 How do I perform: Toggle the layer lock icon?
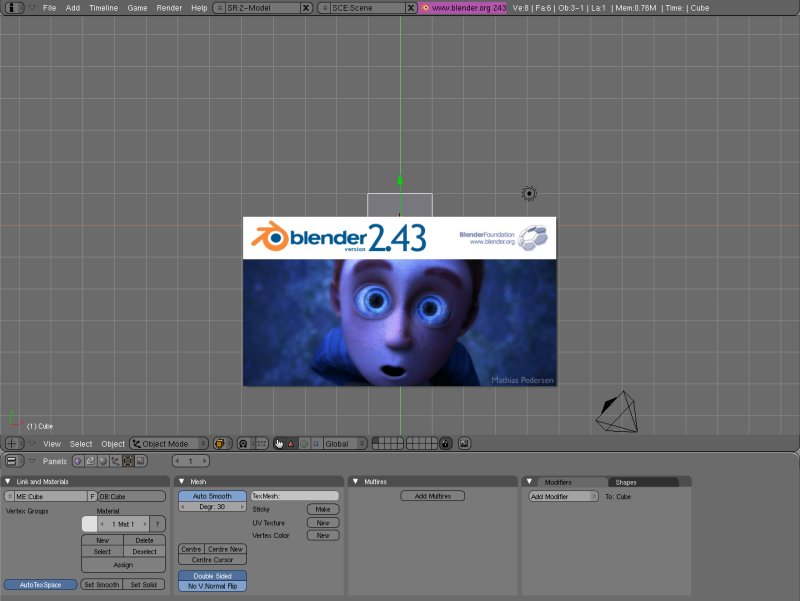[x=446, y=443]
